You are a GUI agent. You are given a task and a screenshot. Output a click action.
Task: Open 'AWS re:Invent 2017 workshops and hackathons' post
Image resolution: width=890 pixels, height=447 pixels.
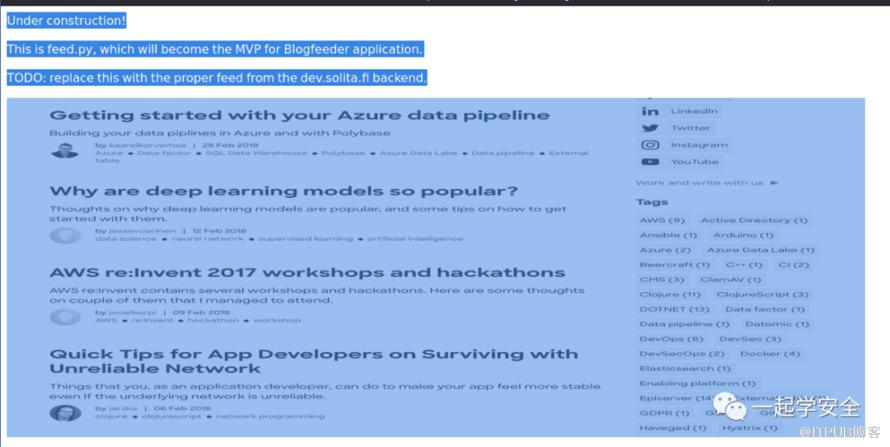point(307,273)
